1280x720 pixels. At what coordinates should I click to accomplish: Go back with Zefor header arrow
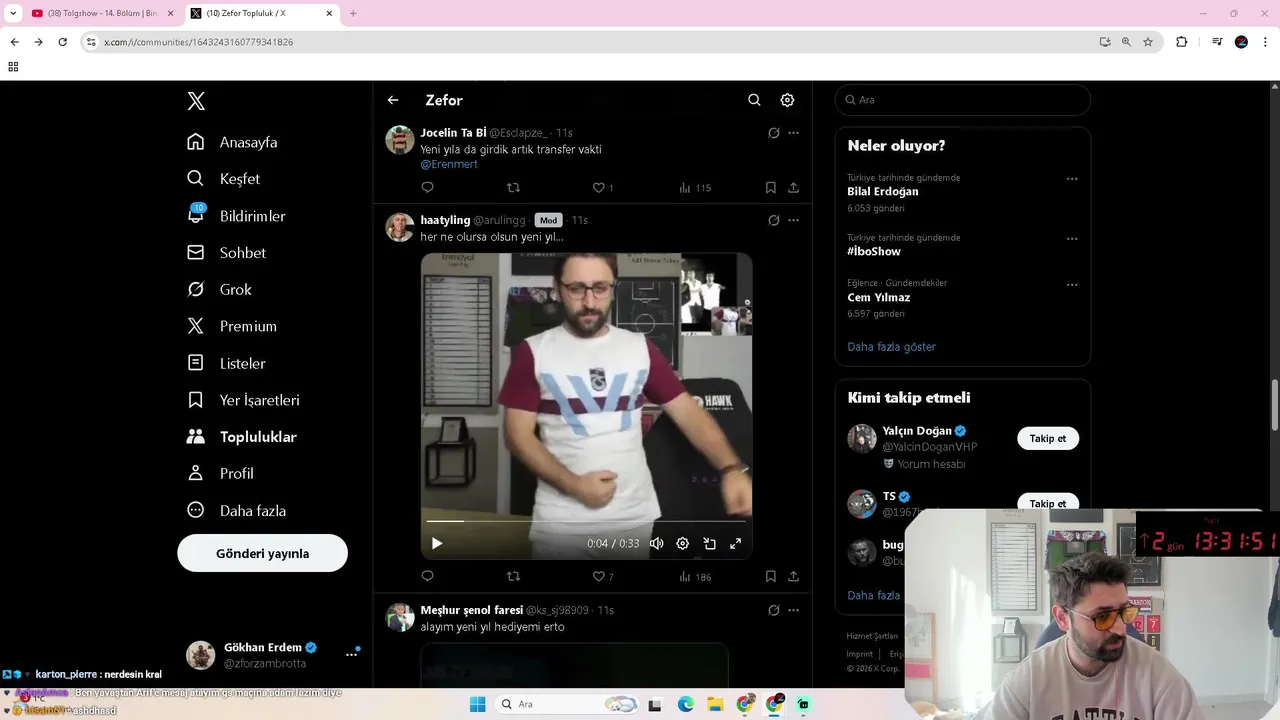pos(393,100)
